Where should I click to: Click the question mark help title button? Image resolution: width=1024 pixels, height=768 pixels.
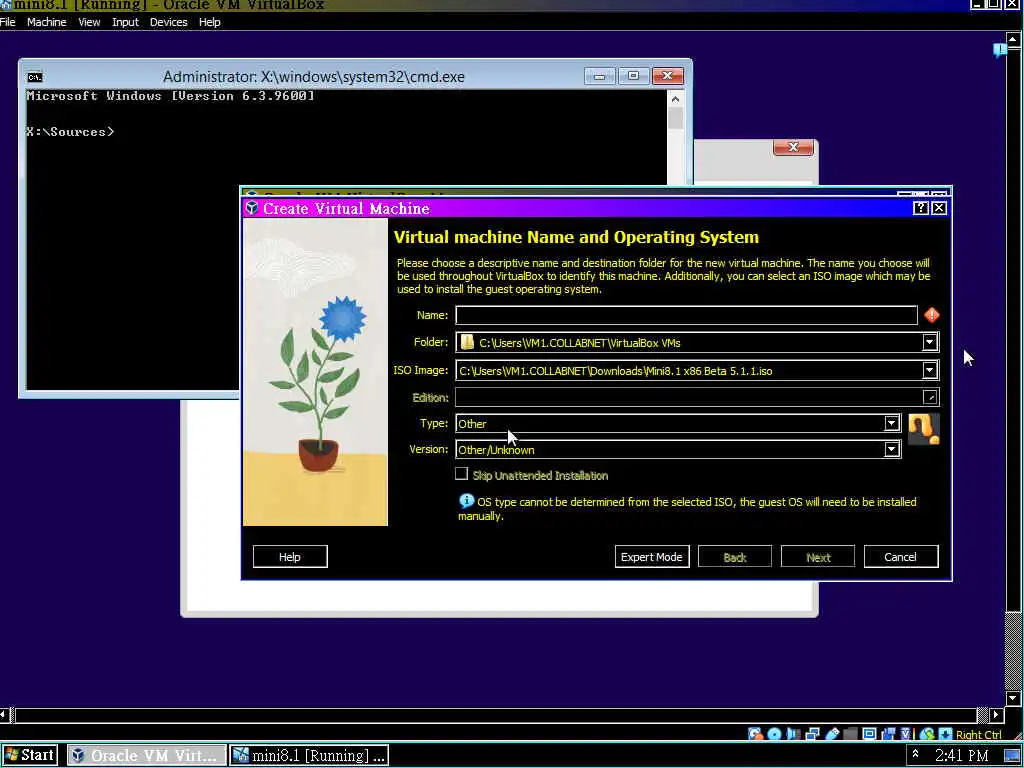[x=920, y=208]
